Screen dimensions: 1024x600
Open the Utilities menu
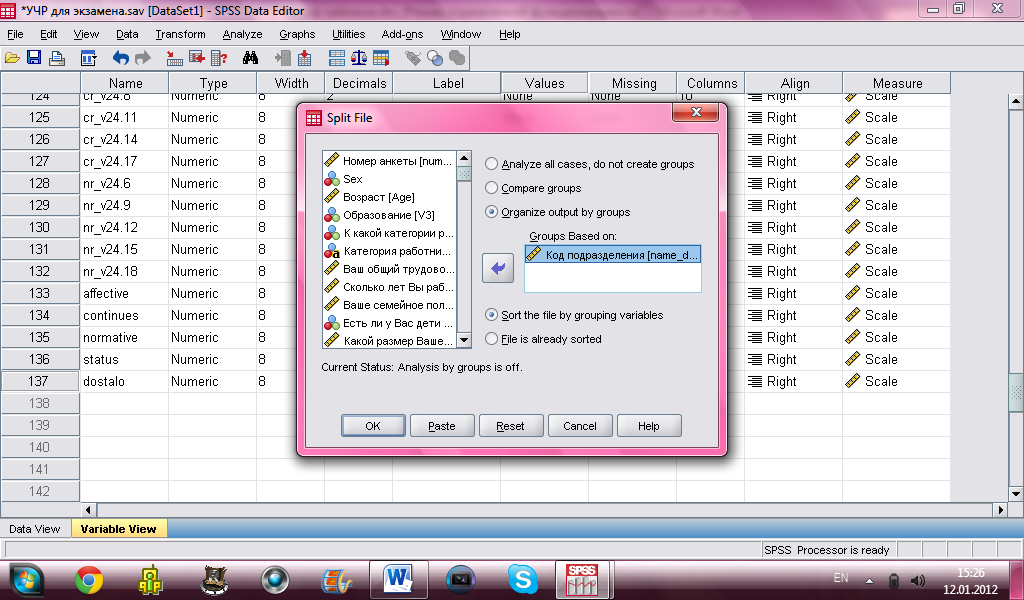click(x=349, y=34)
